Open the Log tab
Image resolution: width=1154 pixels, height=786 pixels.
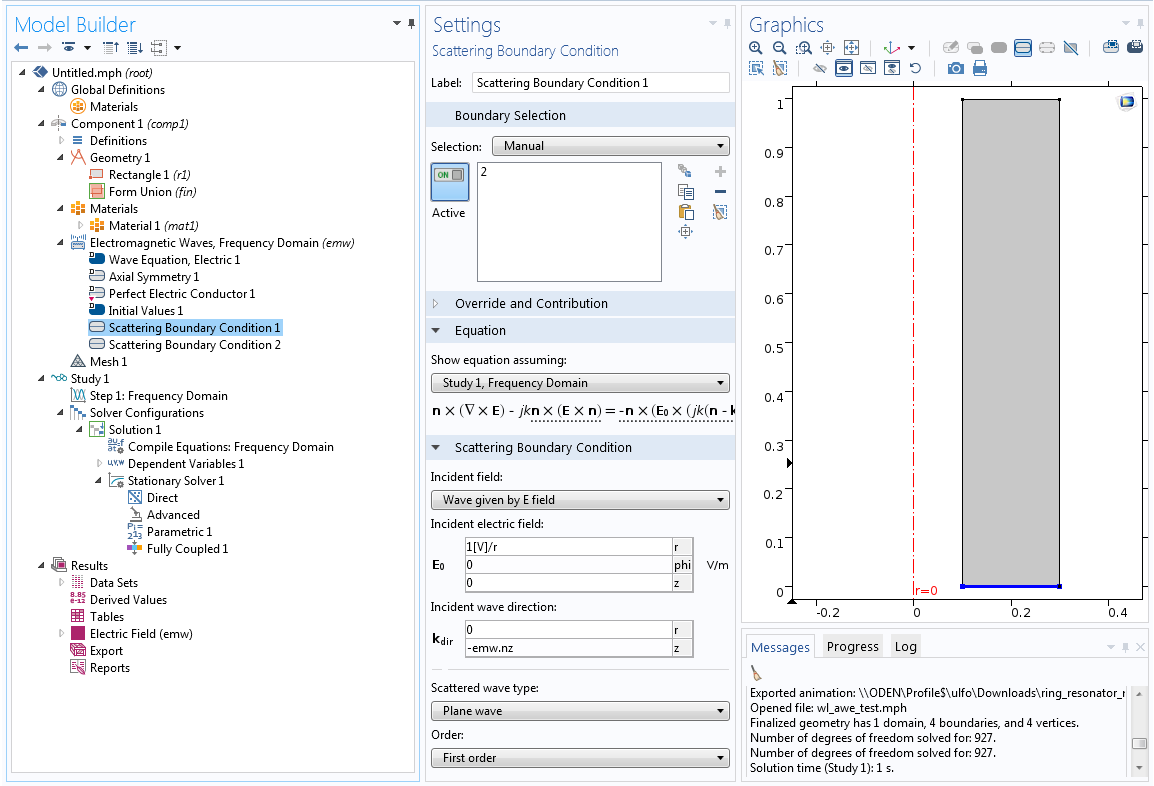(x=906, y=646)
